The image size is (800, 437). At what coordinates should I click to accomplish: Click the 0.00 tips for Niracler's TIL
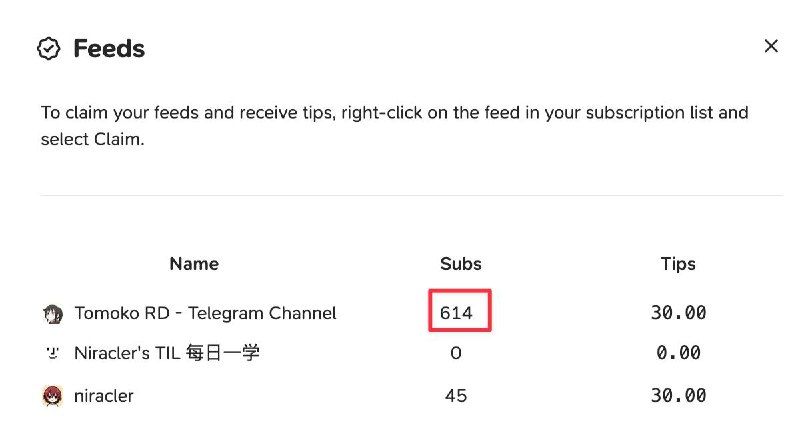(x=678, y=353)
